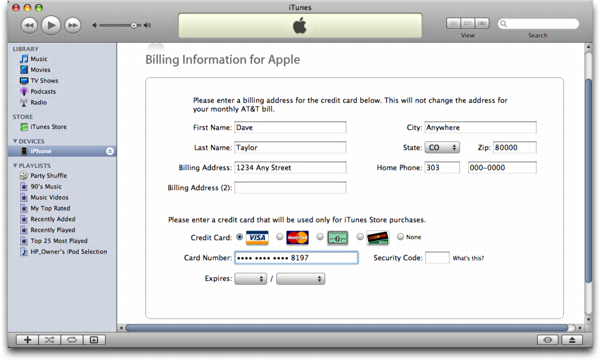Click the rewind previous track button
This screenshot has height=360, width=600.
29,26
